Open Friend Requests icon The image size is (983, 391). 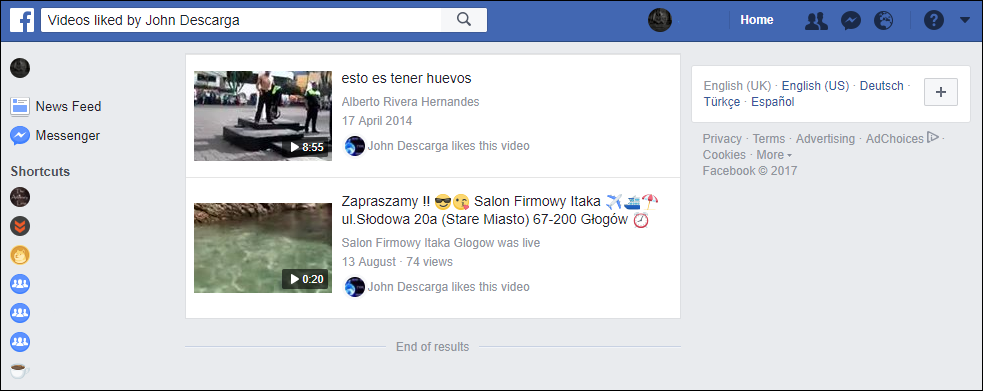coord(816,21)
